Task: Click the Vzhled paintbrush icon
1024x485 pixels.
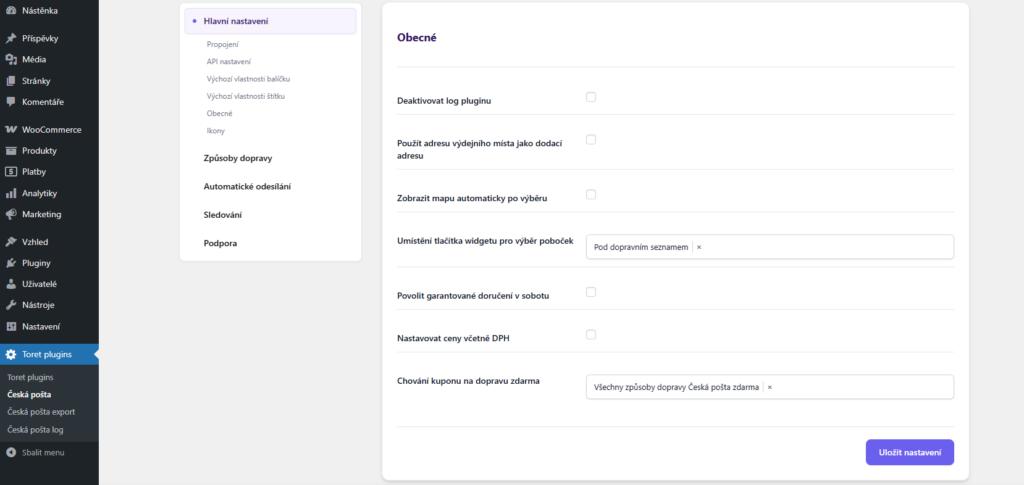Action: point(10,242)
